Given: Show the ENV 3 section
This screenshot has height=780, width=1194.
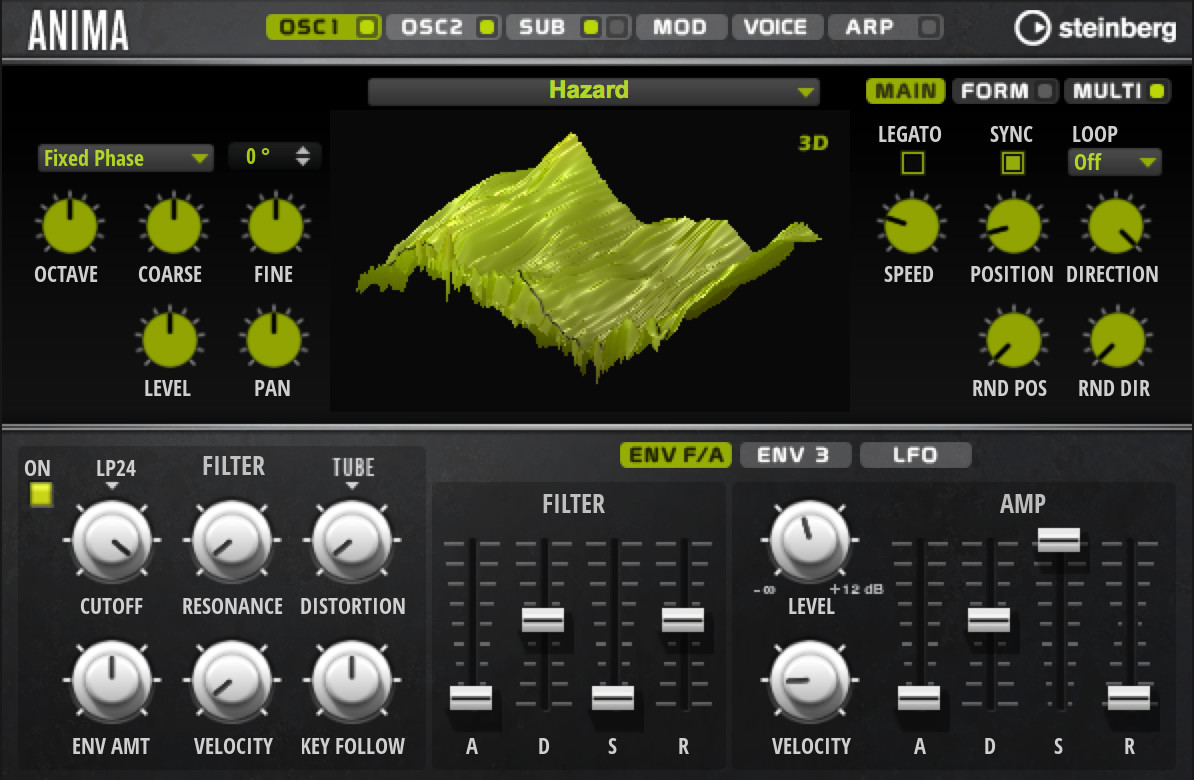Looking at the screenshot, I should point(794,455).
